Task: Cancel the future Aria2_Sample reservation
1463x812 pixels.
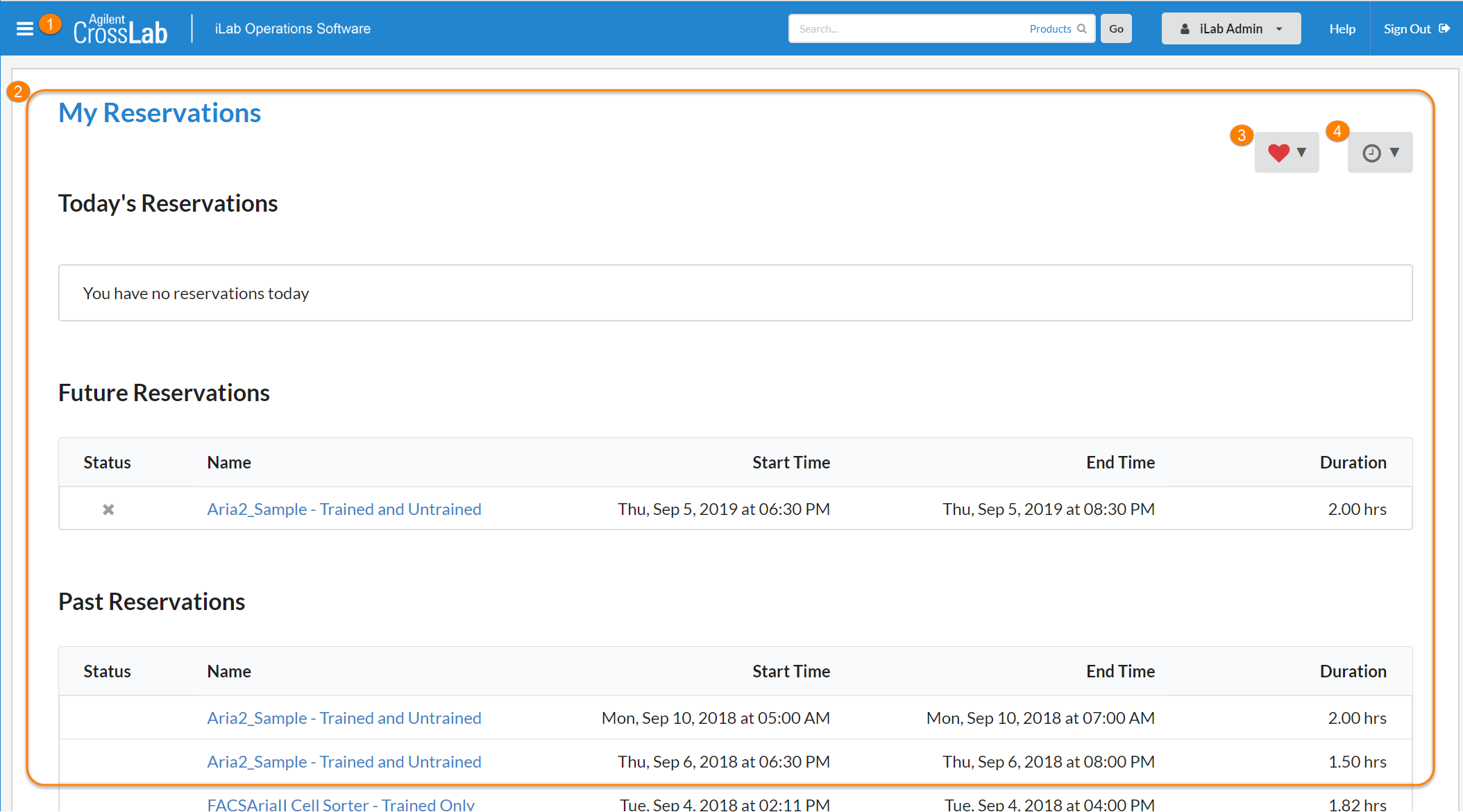Action: coord(108,509)
